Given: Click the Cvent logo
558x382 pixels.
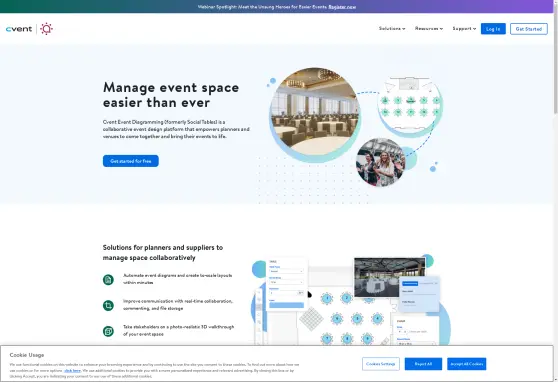Looking at the screenshot, I should click(19, 29).
